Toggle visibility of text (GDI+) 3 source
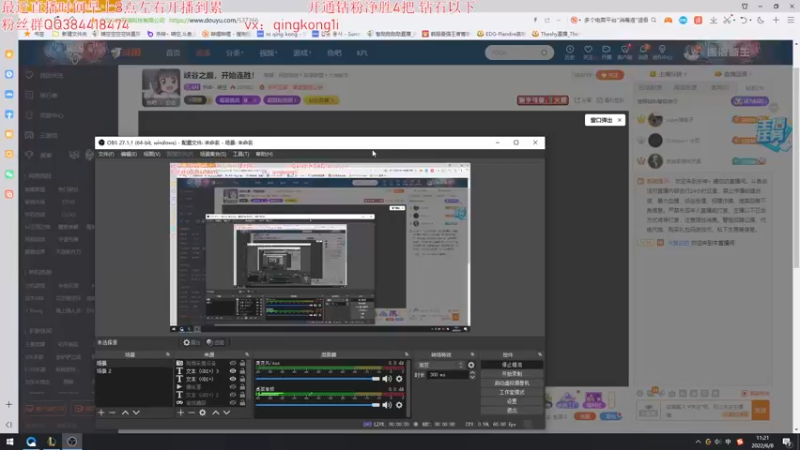The height and width of the screenshot is (450, 800). (233, 371)
